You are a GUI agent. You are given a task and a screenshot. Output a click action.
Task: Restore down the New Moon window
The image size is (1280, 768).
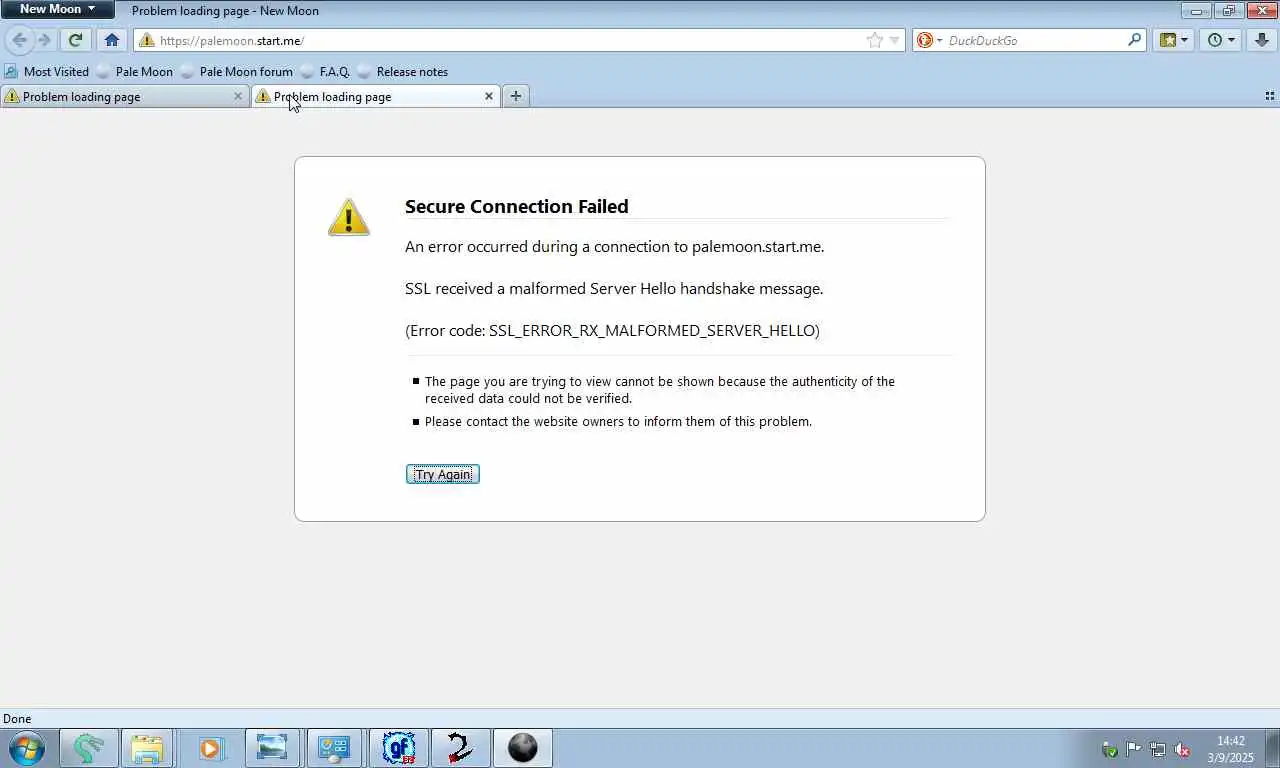[1228, 10]
